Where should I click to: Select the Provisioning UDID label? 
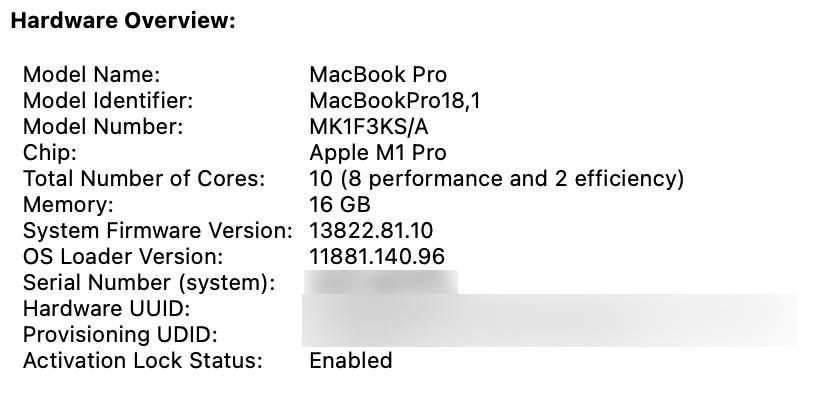click(x=120, y=335)
